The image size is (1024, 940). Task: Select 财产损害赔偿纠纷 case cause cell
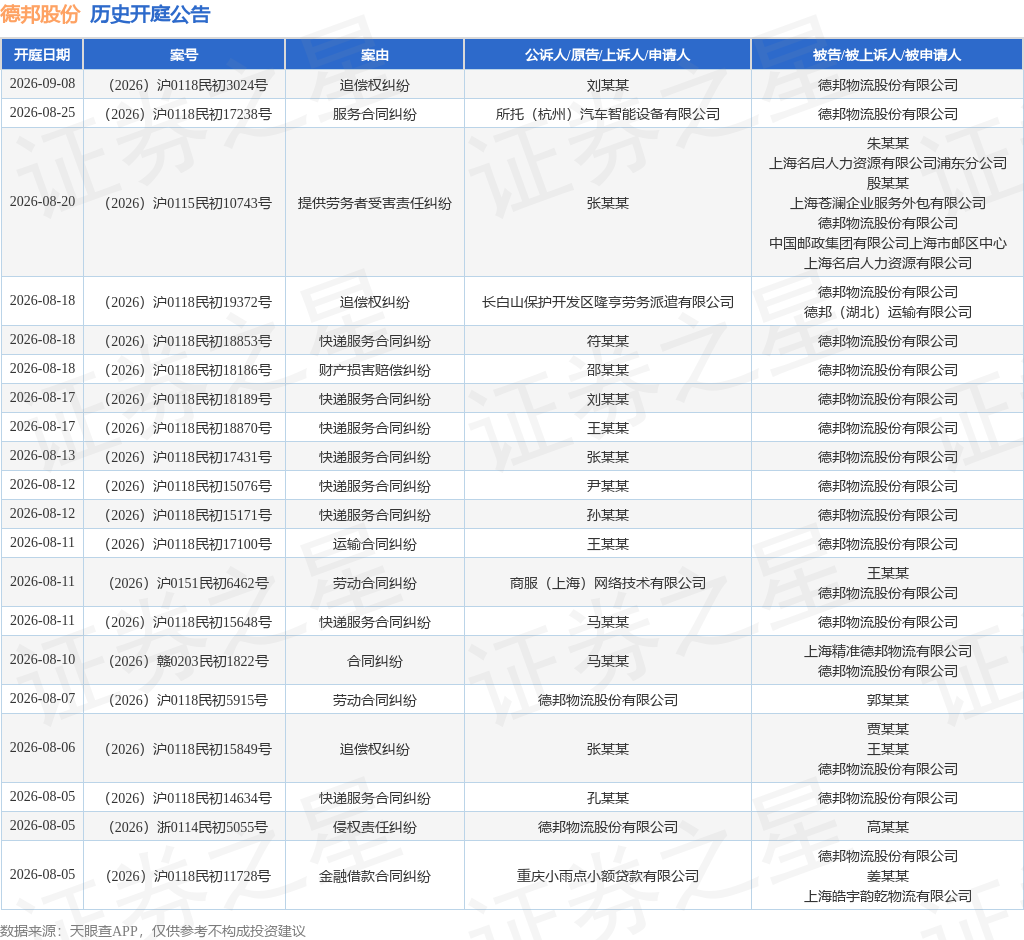(374, 370)
